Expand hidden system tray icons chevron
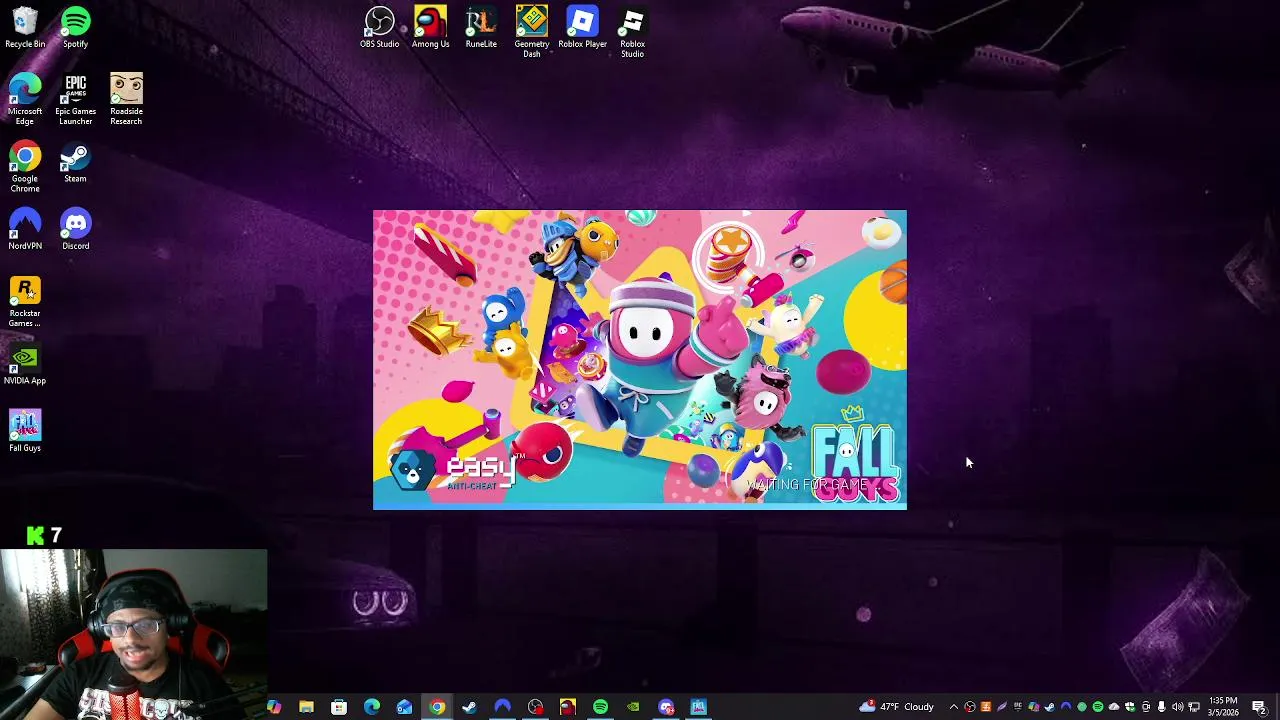This screenshot has height=720, width=1280. [954, 707]
